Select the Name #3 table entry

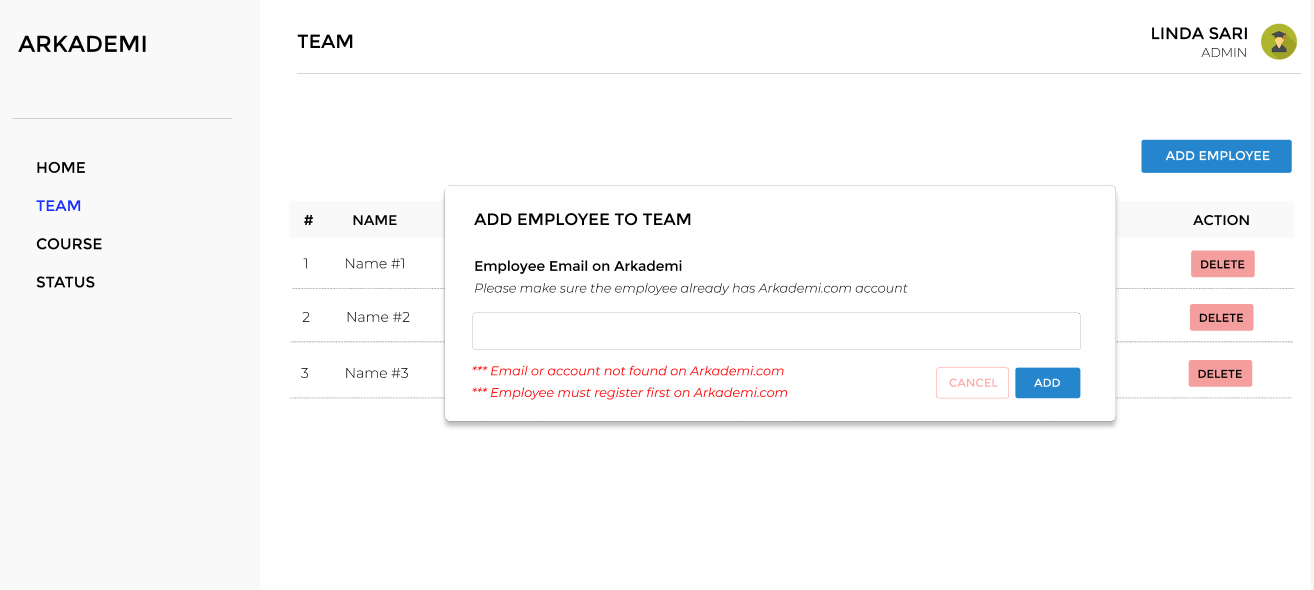(376, 374)
